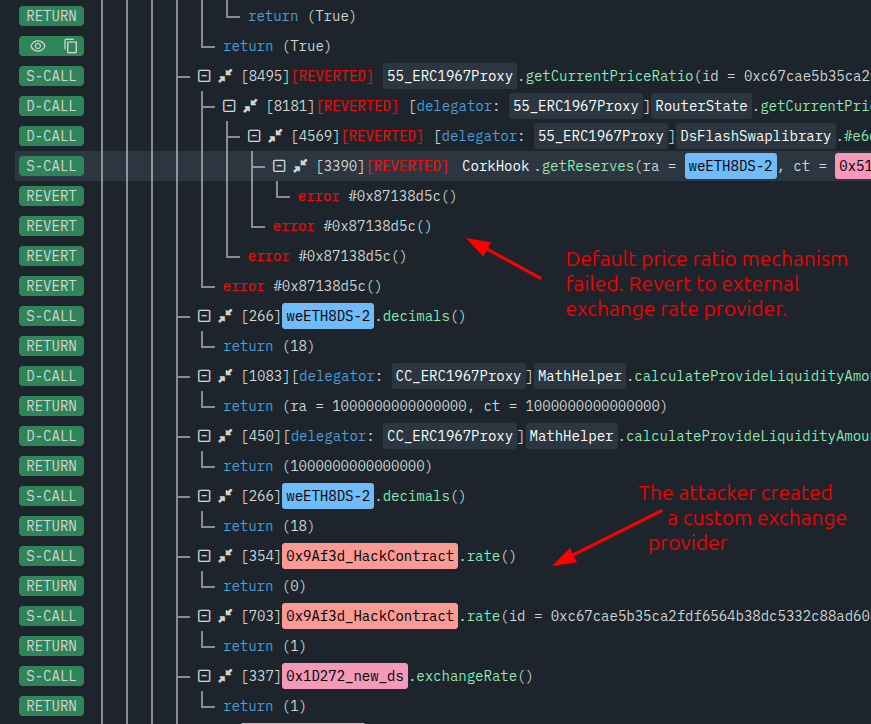Image resolution: width=871 pixels, height=724 pixels.
Task: Click the arrows icon on the [354] rate() row
Action: click(x=226, y=556)
